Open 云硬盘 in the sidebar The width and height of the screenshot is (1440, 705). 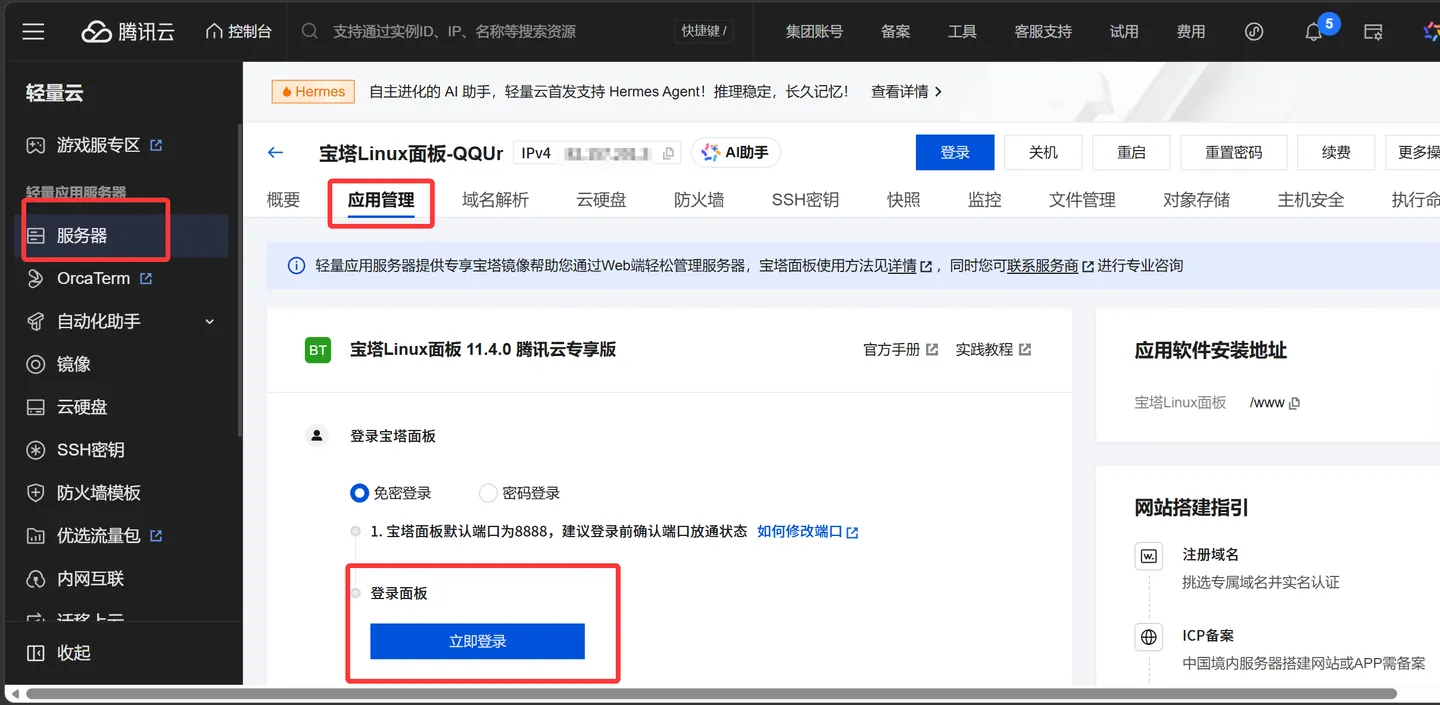point(82,408)
